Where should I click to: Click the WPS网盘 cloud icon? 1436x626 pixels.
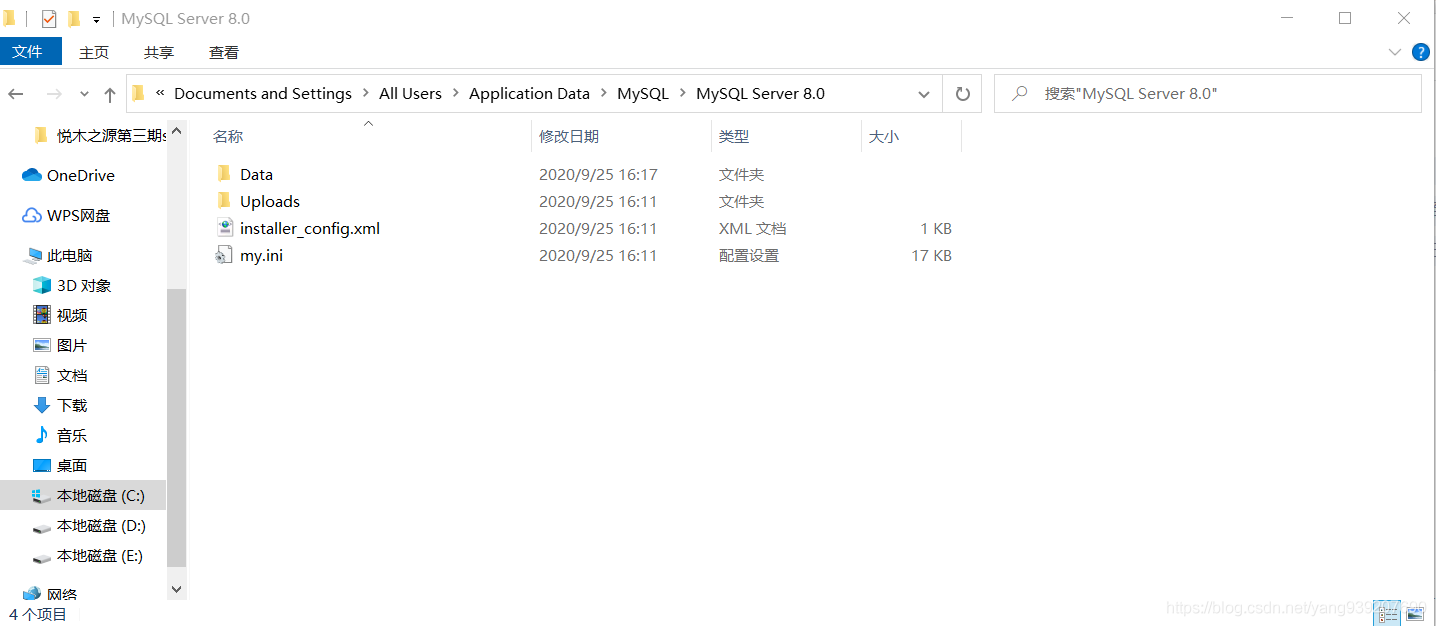coord(32,215)
